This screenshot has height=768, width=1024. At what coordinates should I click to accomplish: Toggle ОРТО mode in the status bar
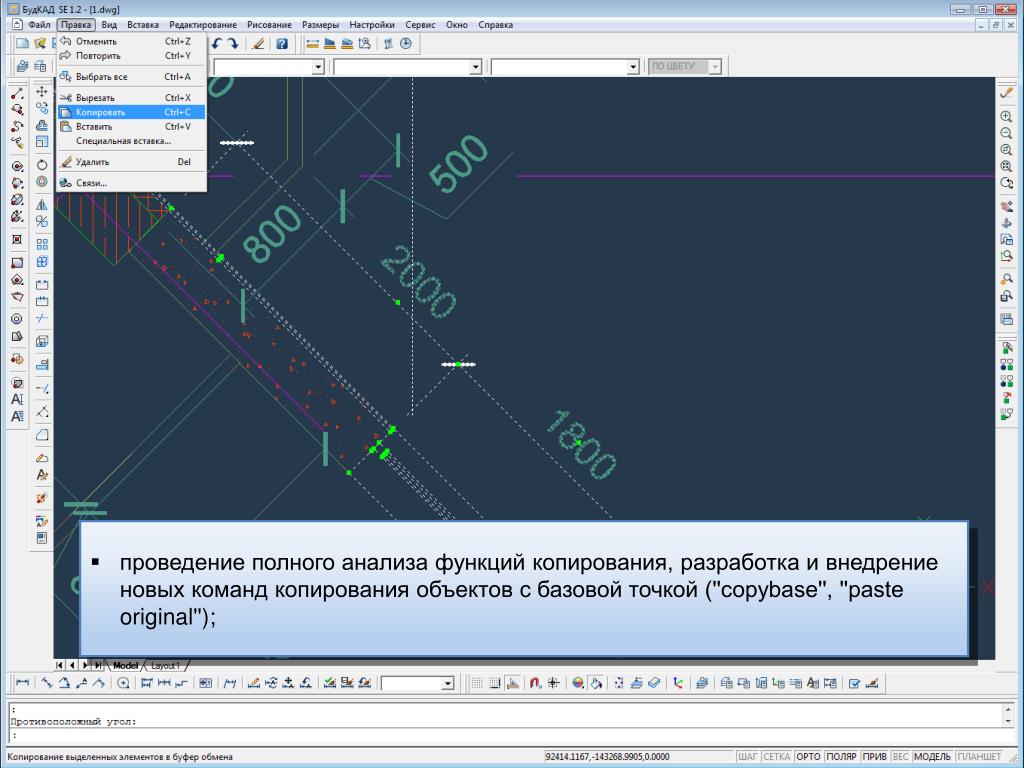click(808, 756)
